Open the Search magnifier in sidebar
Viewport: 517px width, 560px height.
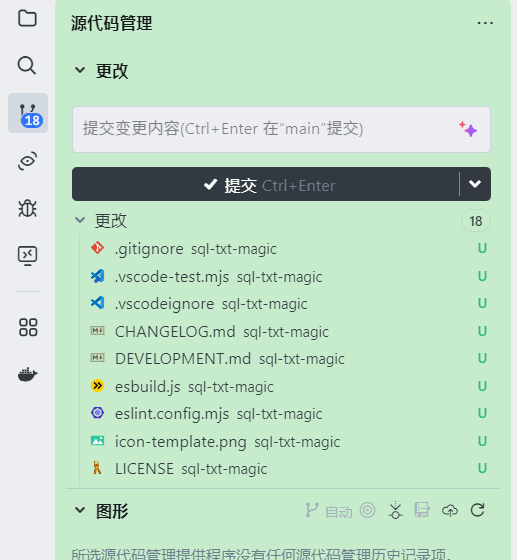point(27,65)
